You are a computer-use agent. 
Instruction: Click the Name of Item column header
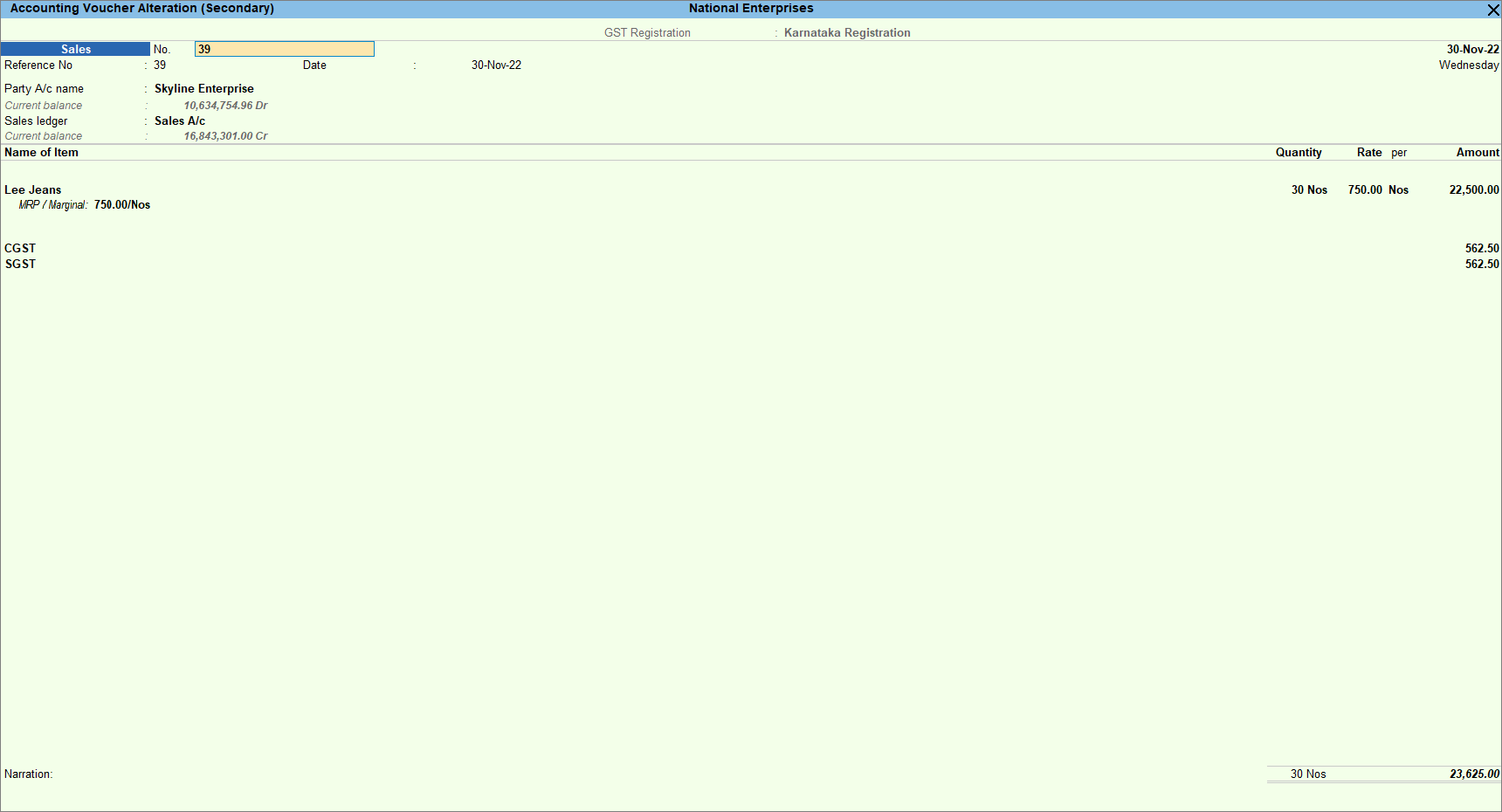[41, 152]
